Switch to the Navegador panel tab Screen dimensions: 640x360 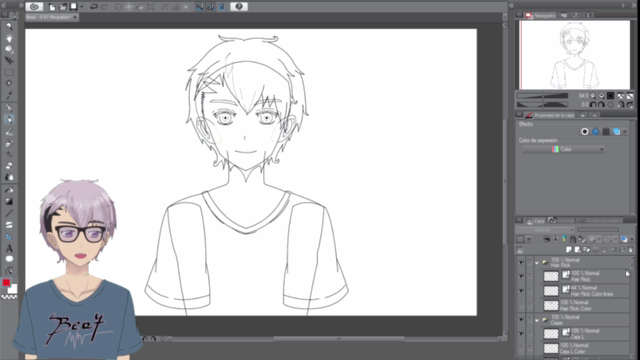pyautogui.click(x=540, y=16)
